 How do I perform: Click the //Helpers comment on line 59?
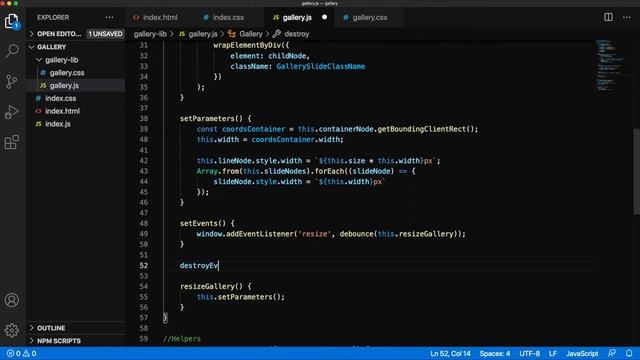pos(182,338)
